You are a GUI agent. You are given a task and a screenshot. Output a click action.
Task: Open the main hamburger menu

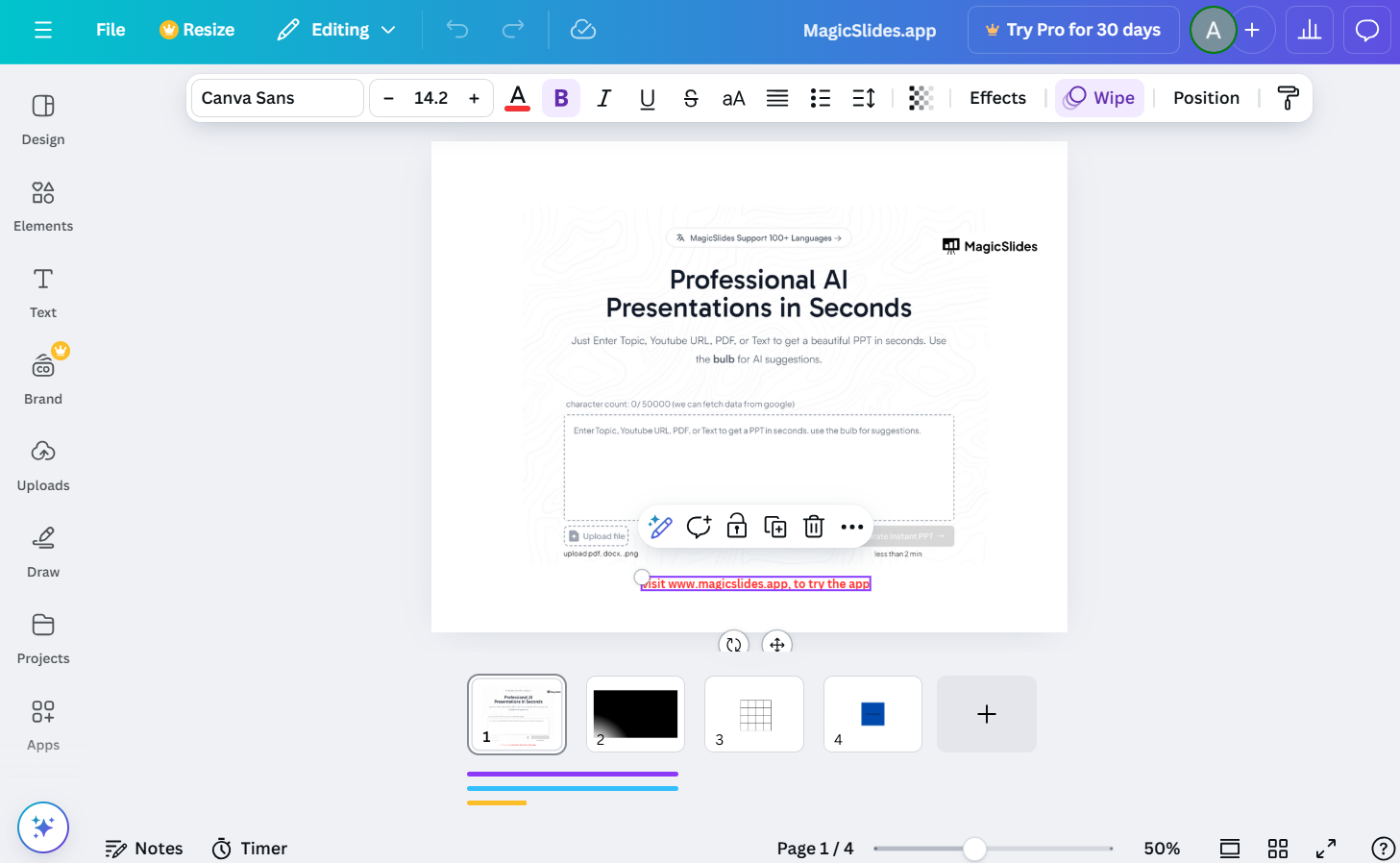click(x=43, y=30)
